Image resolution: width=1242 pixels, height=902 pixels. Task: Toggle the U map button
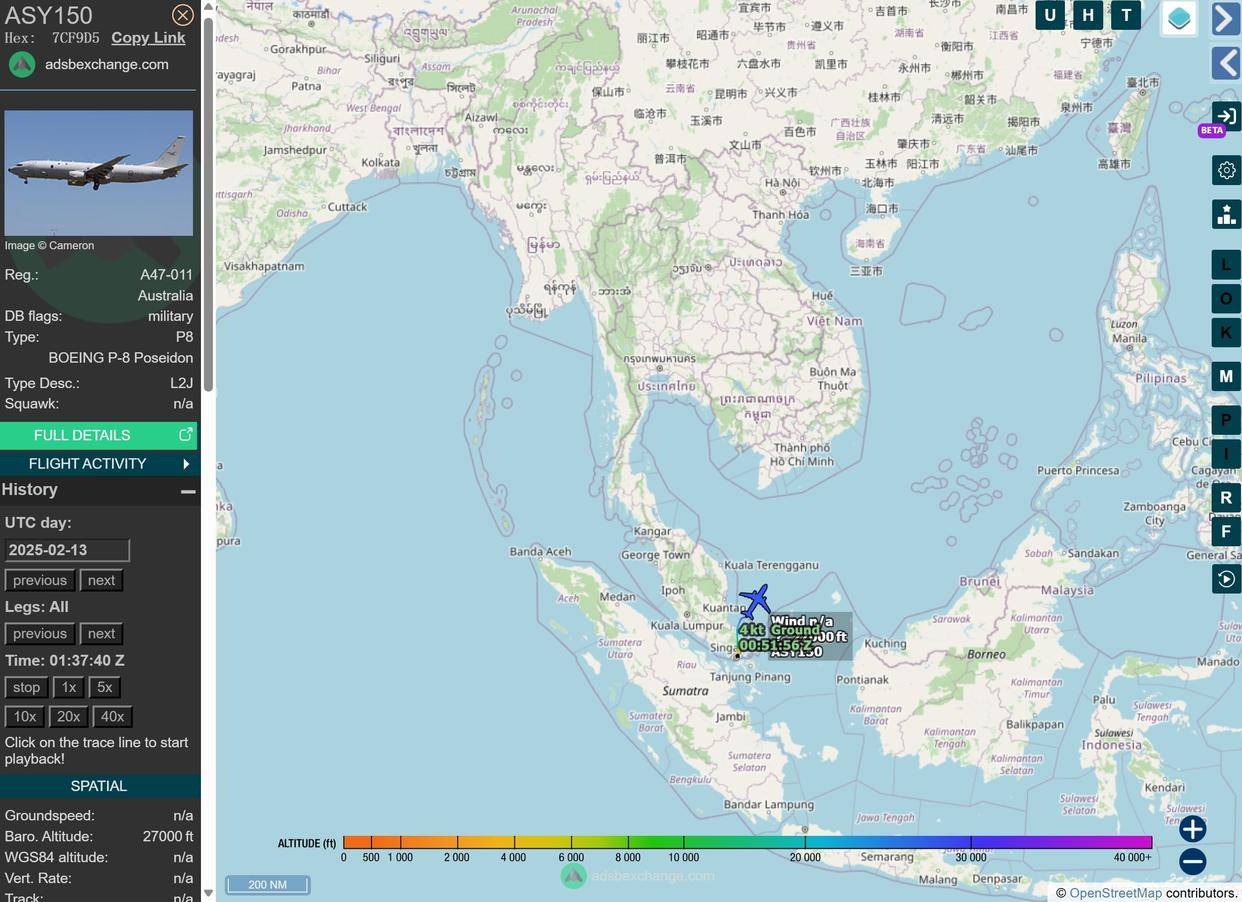(1050, 15)
